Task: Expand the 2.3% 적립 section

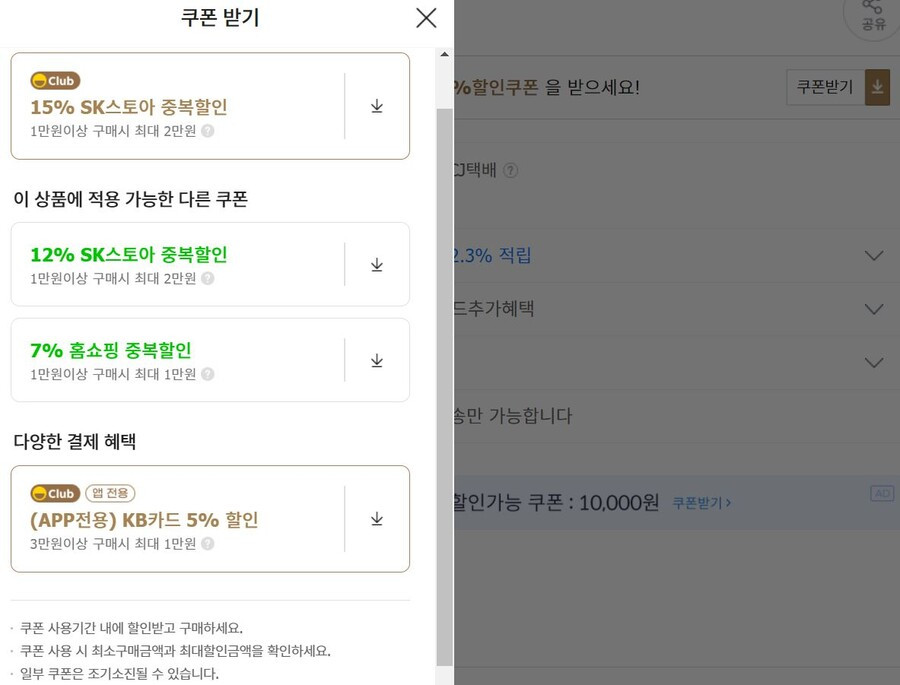Action: coord(874,256)
